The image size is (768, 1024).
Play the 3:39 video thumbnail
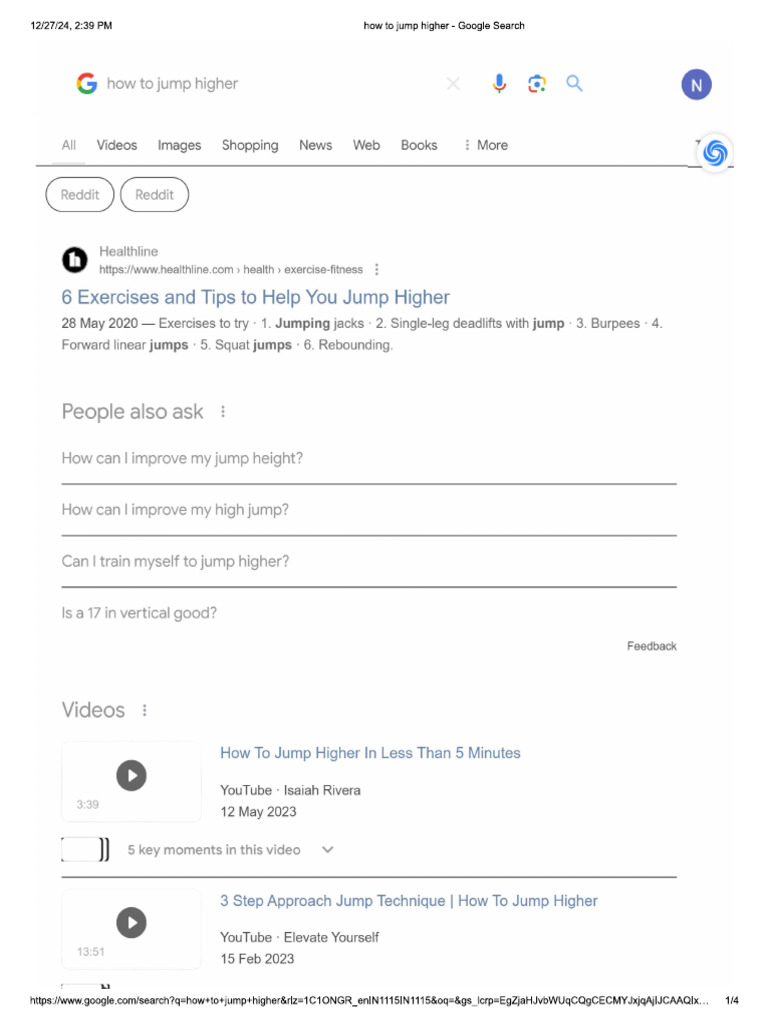click(x=131, y=775)
